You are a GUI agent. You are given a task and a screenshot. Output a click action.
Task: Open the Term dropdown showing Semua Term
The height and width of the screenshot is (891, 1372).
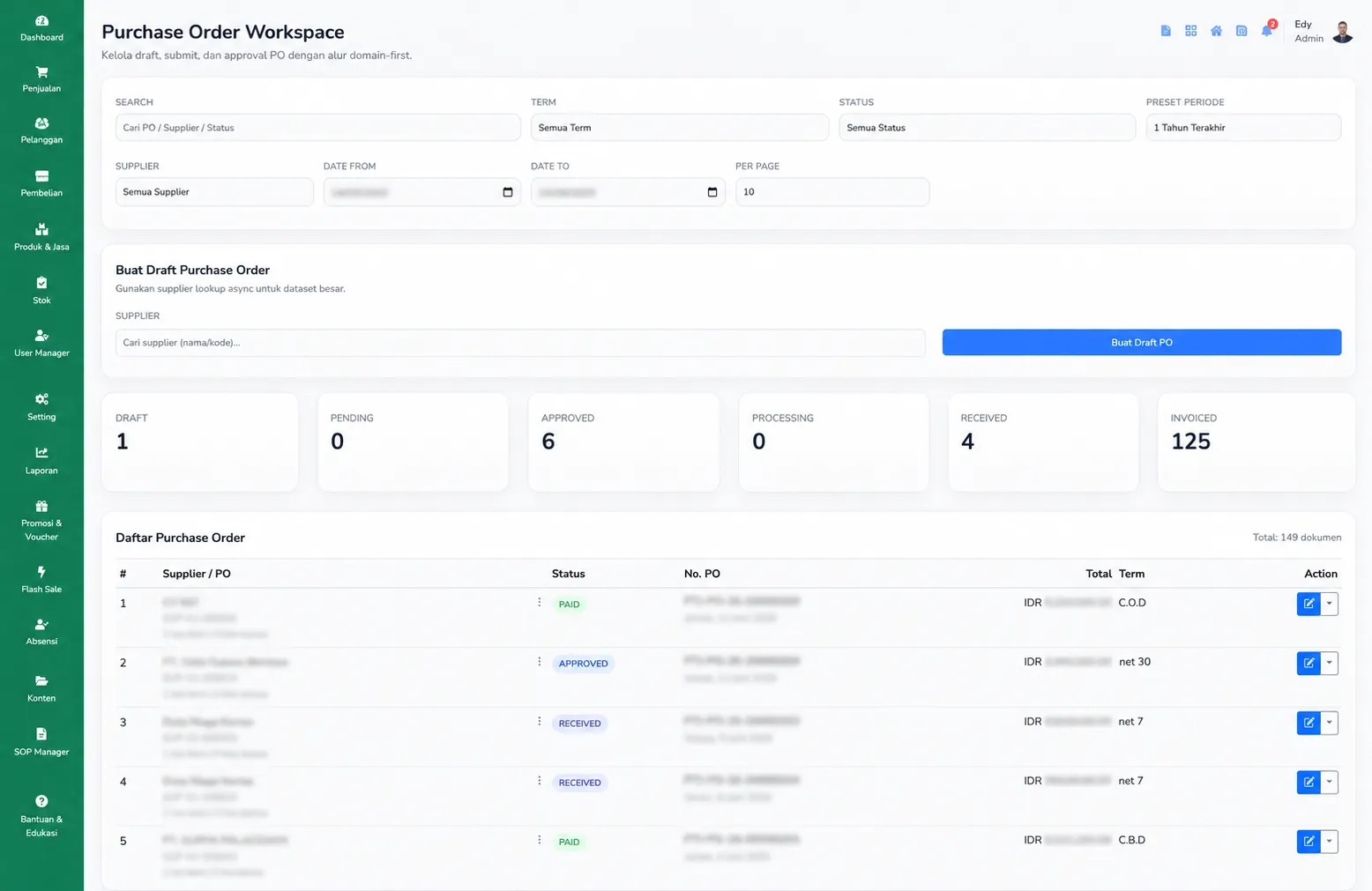click(x=679, y=128)
